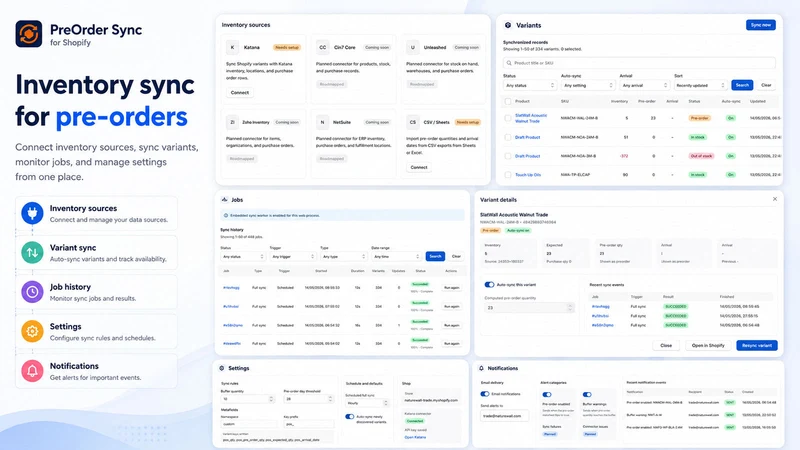800x450 pixels.
Task: Open the Type 'Any type' dropdown
Action: 343,257
